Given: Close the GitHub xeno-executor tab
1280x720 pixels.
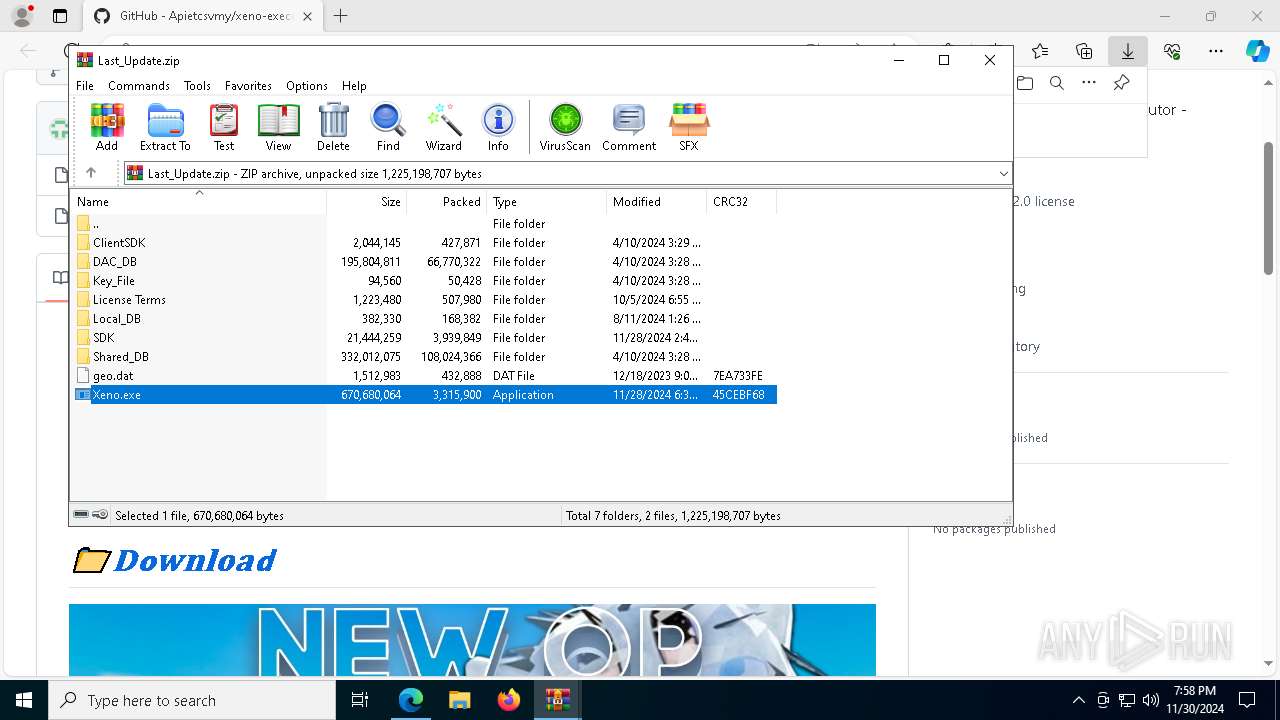Looking at the screenshot, I should [x=307, y=16].
